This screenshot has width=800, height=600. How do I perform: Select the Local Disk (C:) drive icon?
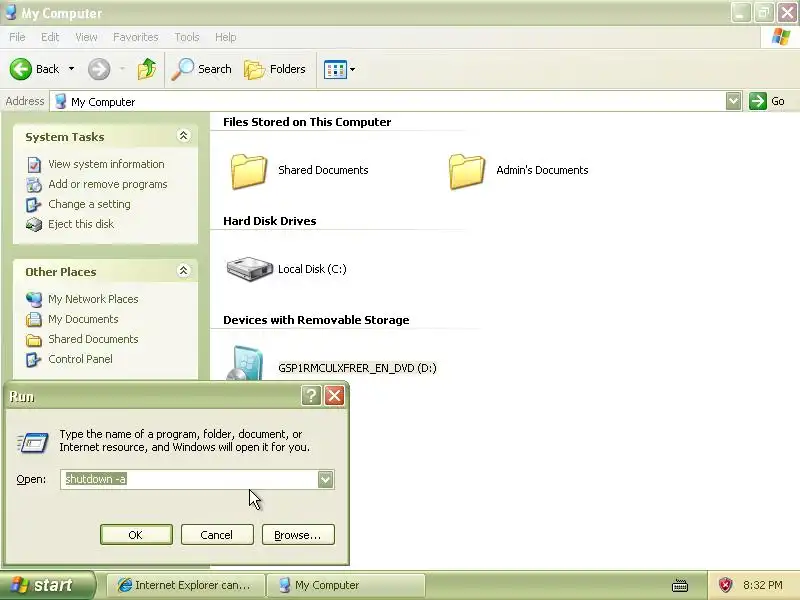click(249, 269)
